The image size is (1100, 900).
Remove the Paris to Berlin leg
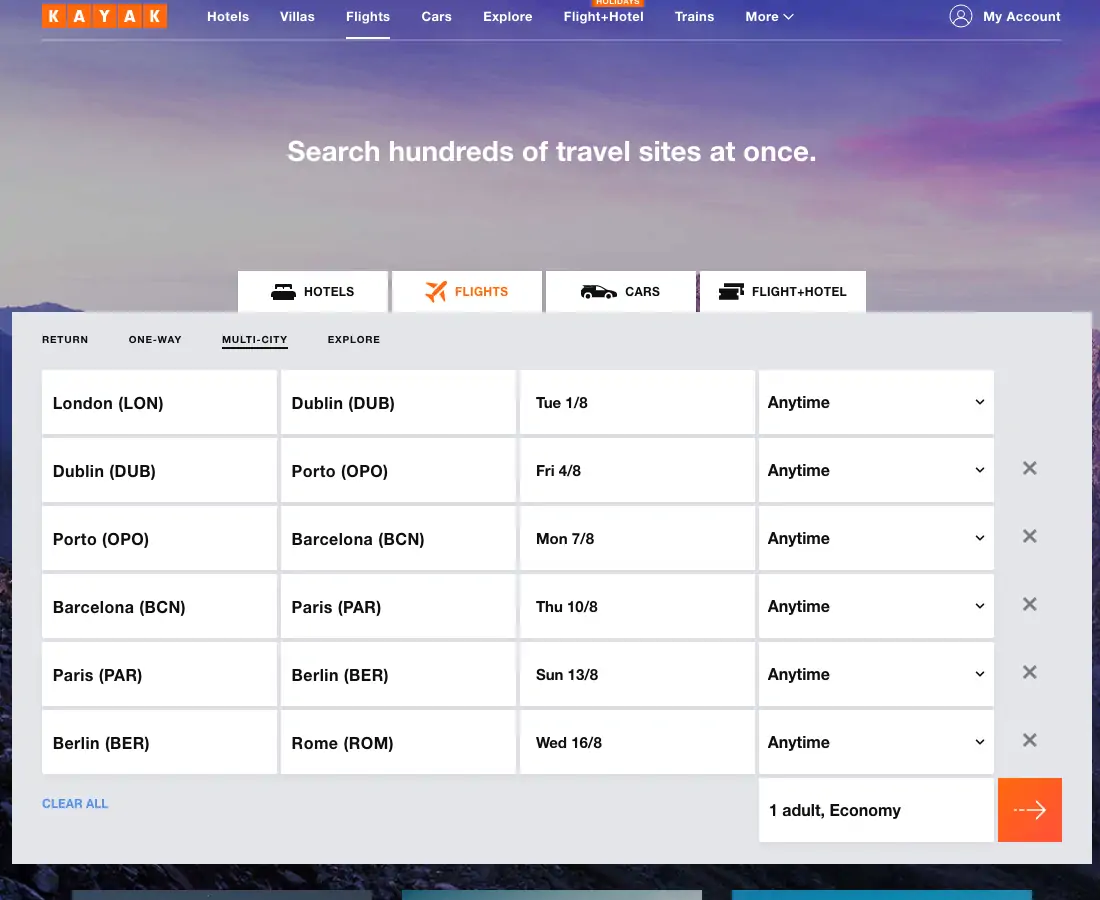1029,673
